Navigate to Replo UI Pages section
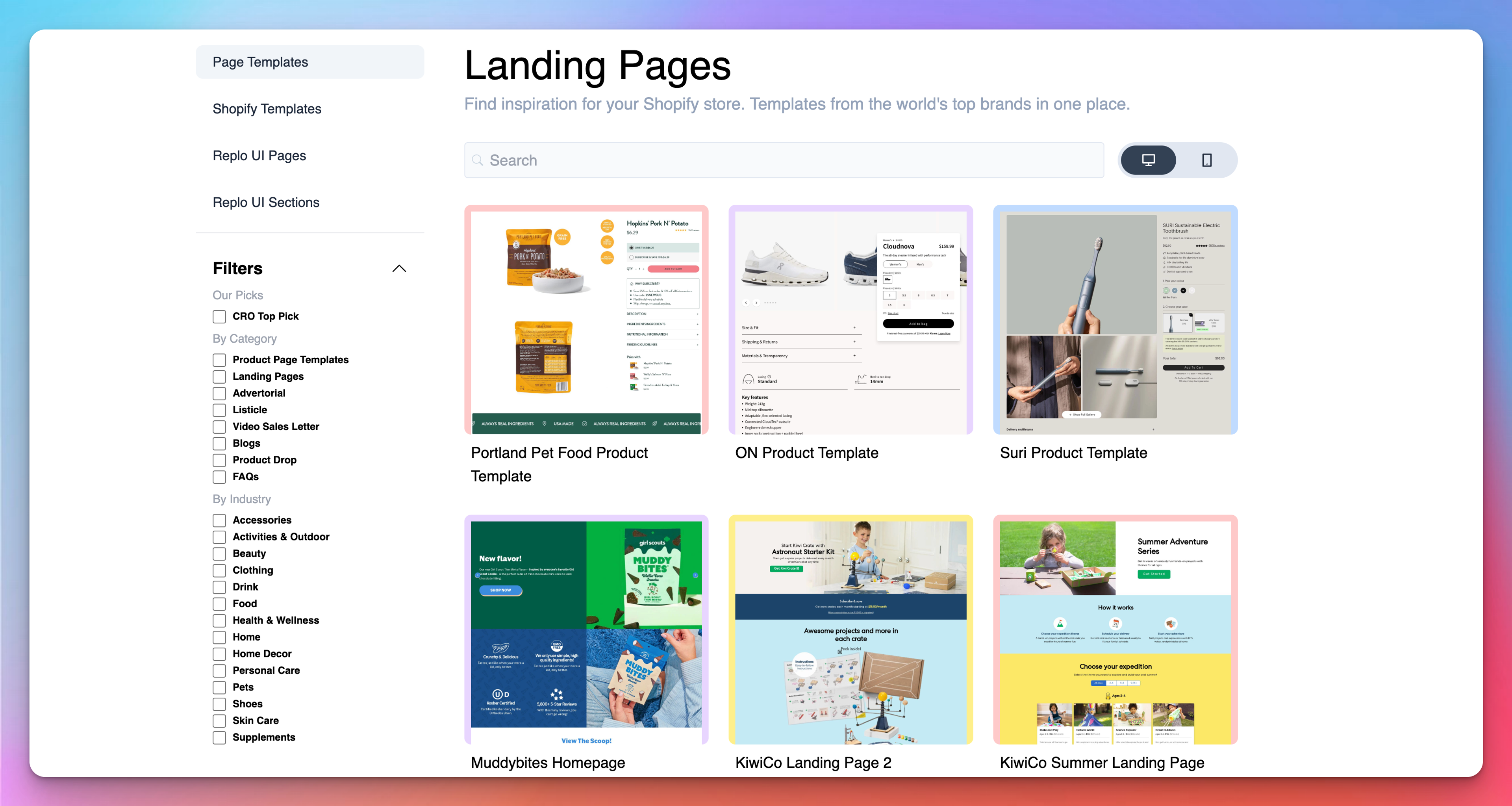 pos(259,155)
